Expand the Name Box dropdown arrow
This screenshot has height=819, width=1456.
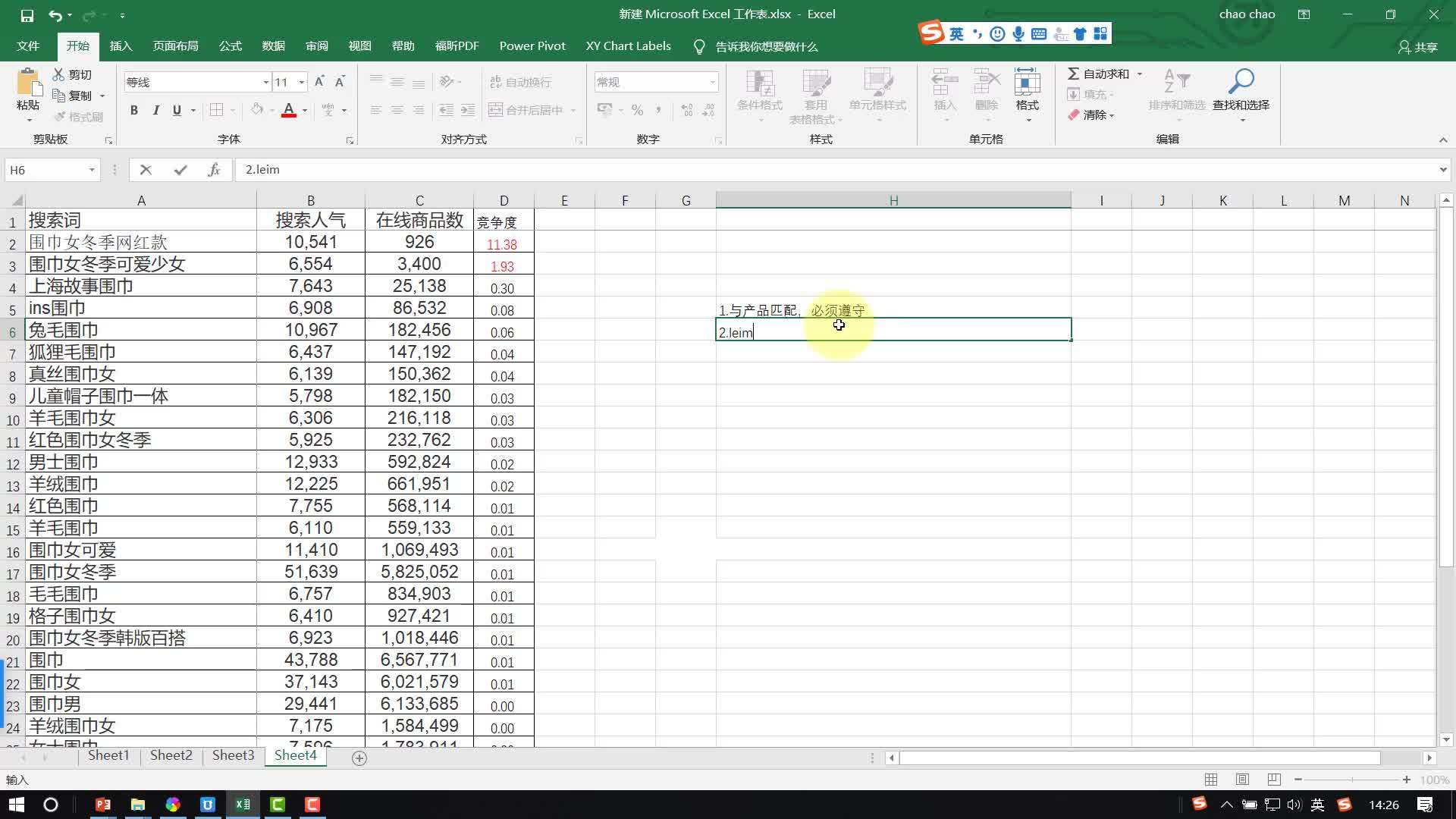[x=92, y=170]
